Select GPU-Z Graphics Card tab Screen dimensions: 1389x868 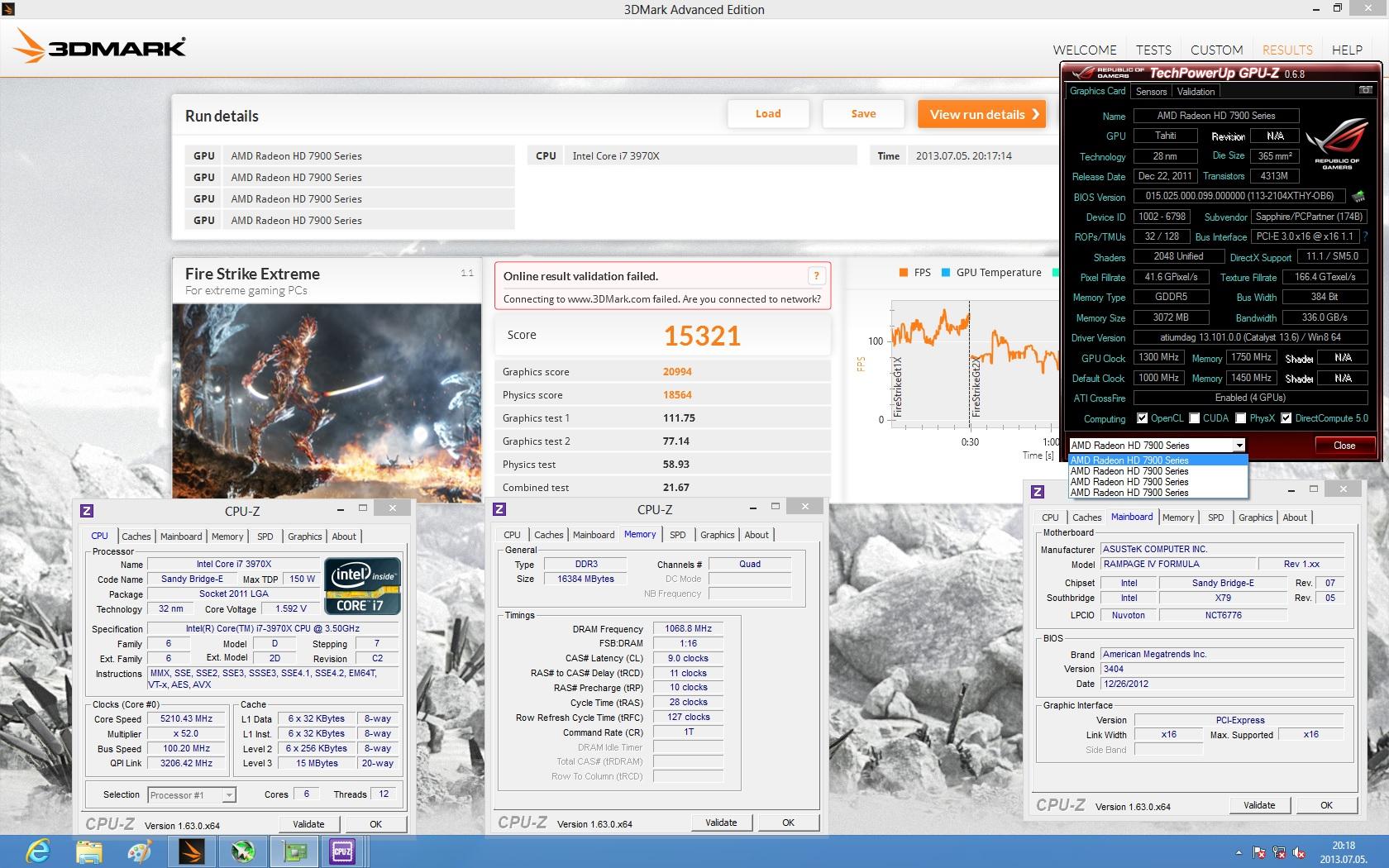pos(1097,91)
